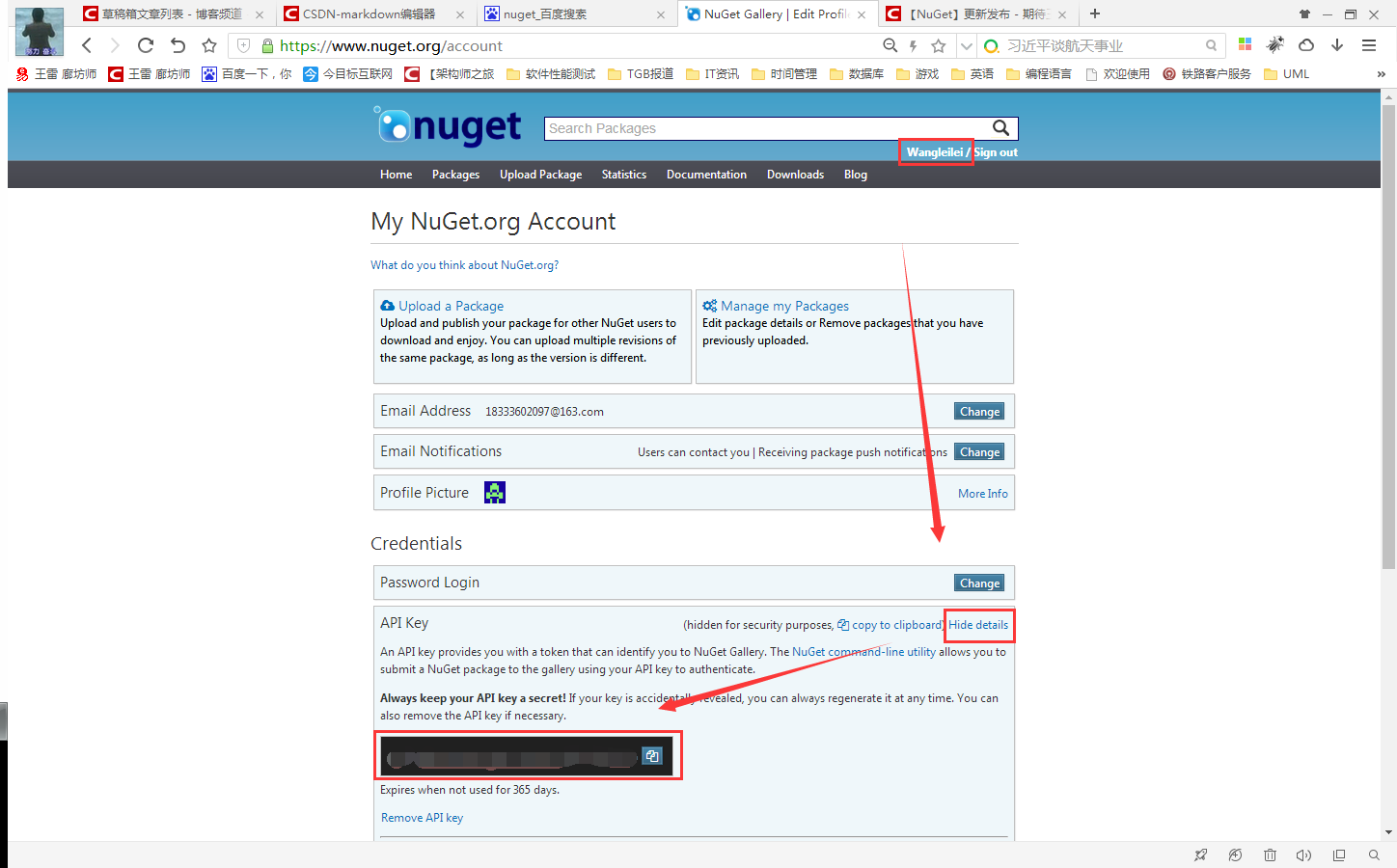
Task: Click the lightning speed mode icon
Action: (913, 45)
